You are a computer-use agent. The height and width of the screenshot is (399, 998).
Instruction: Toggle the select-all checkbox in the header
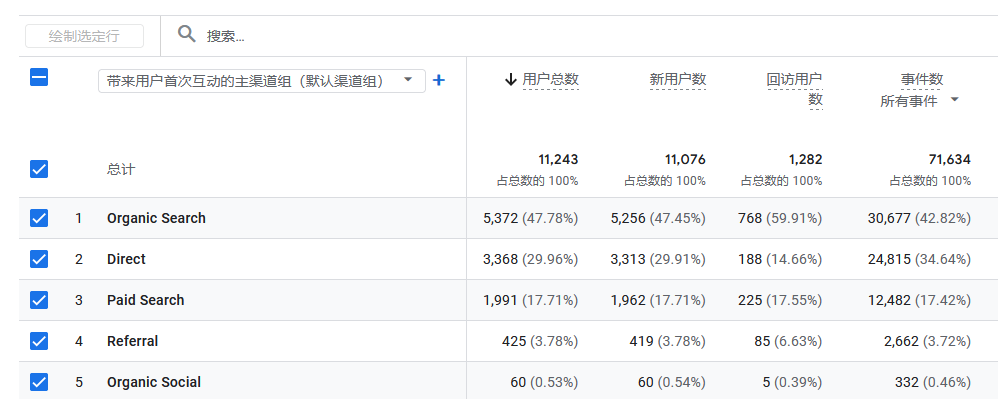click(x=39, y=78)
